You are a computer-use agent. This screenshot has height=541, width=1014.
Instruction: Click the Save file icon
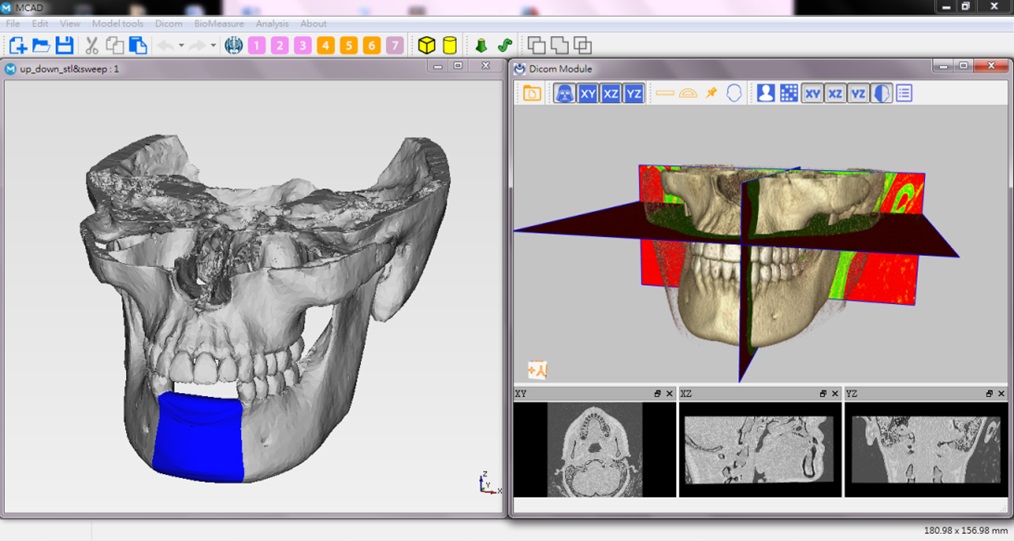click(64, 45)
